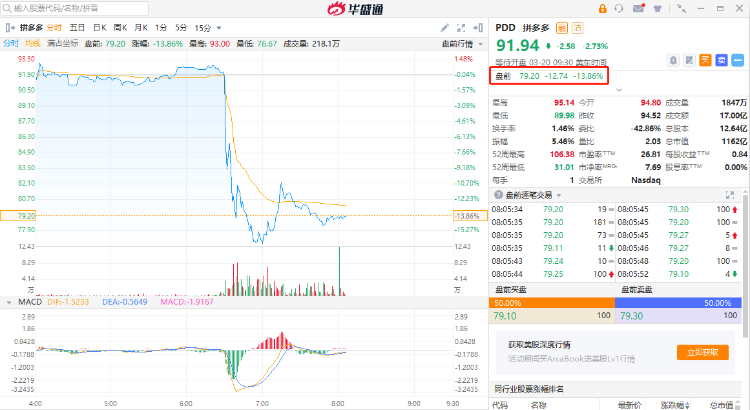Click the 立即获取 button

click(703, 353)
